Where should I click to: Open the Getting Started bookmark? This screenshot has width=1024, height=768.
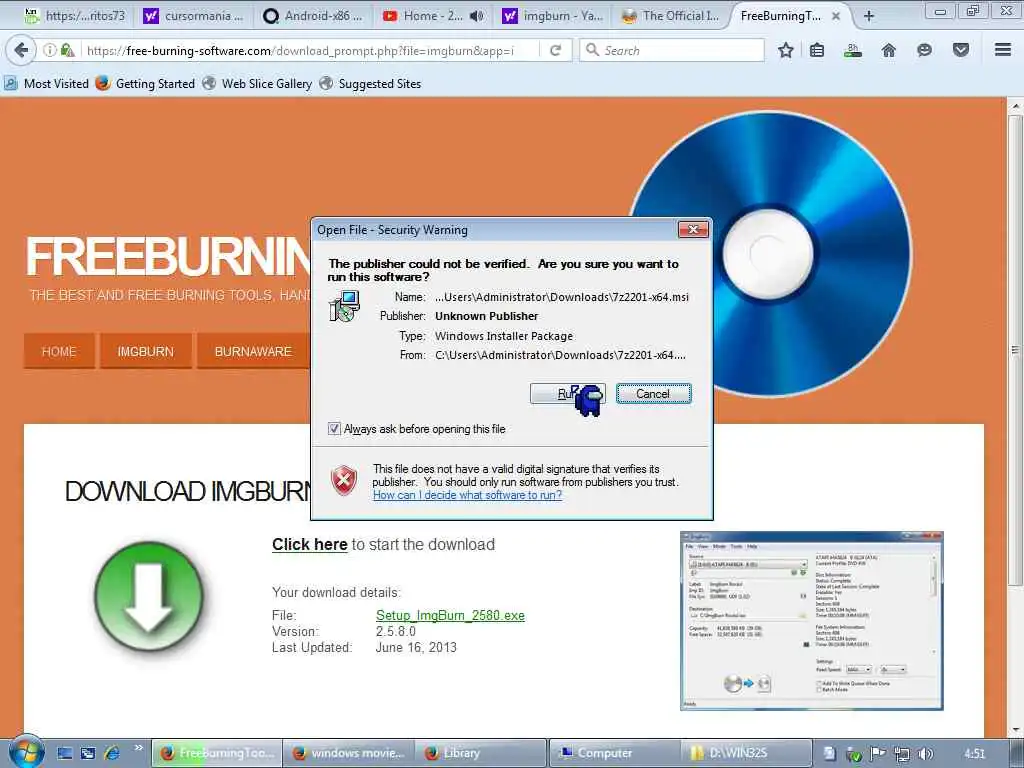(146, 84)
